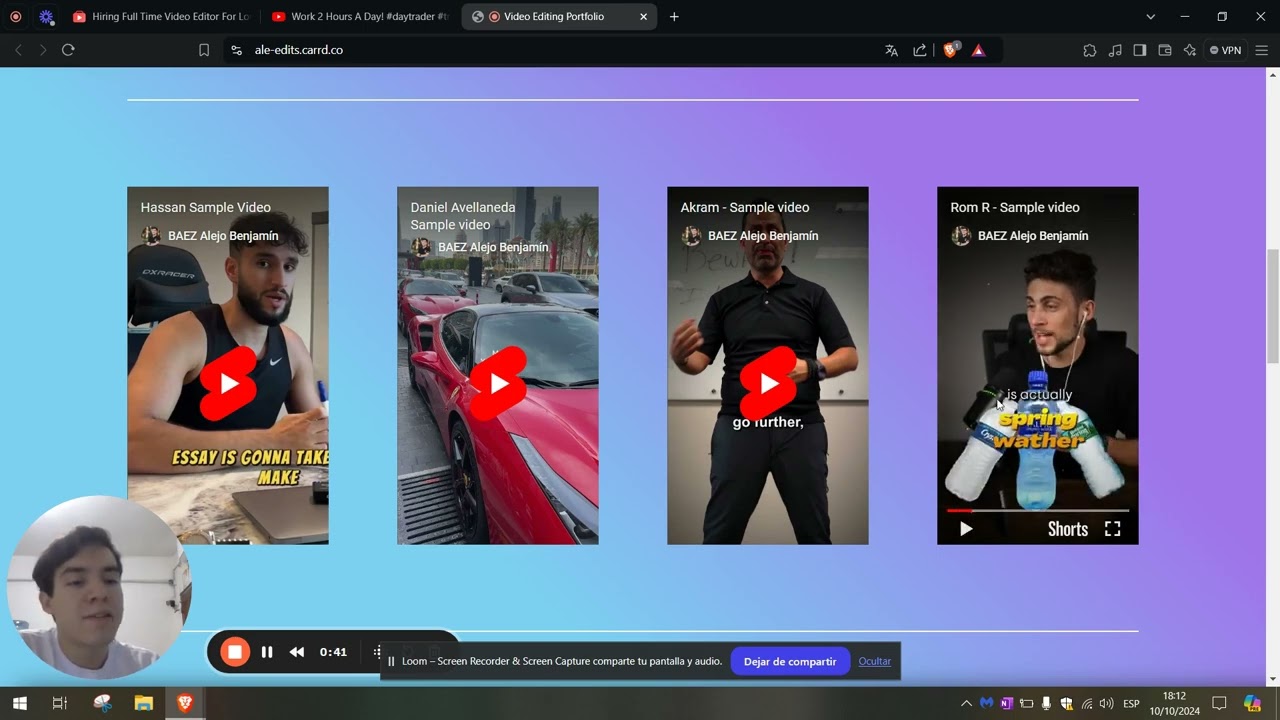Open Shorts link on Rom R video

point(1068,529)
